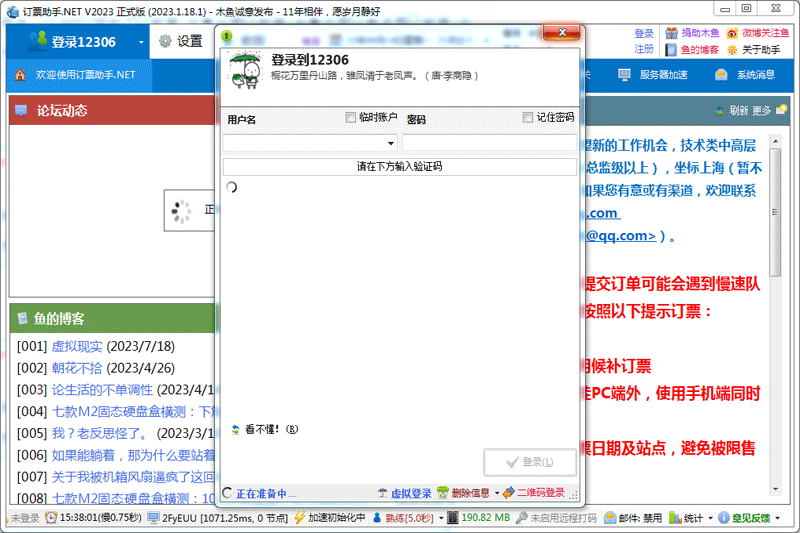This screenshot has height=533, width=800.
Task: Click the bar chart icon beside 统计
Action: point(675,518)
